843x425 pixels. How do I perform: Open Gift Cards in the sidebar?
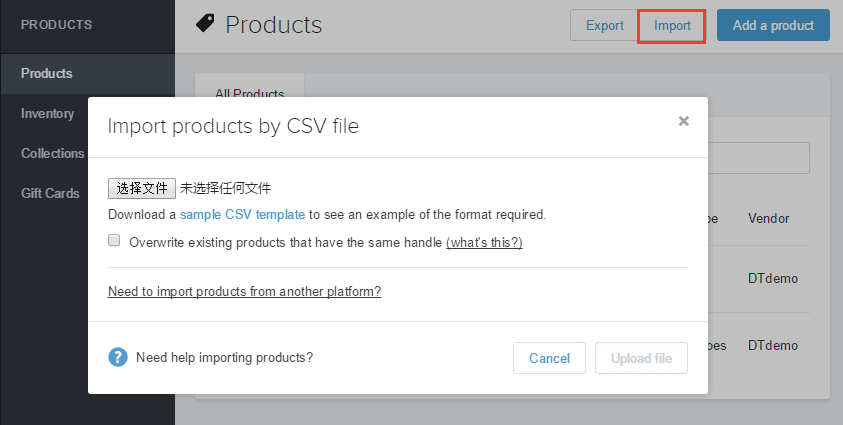tap(50, 193)
